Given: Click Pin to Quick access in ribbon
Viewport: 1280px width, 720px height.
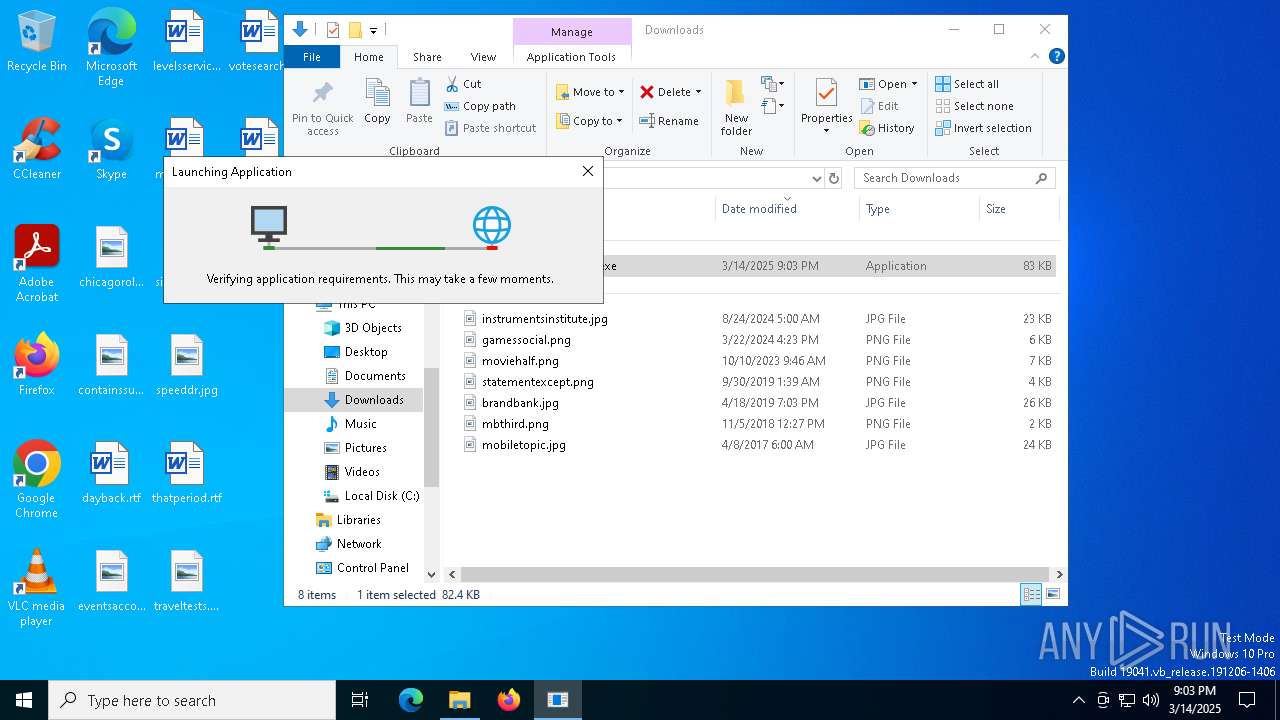Looking at the screenshot, I should tap(322, 109).
